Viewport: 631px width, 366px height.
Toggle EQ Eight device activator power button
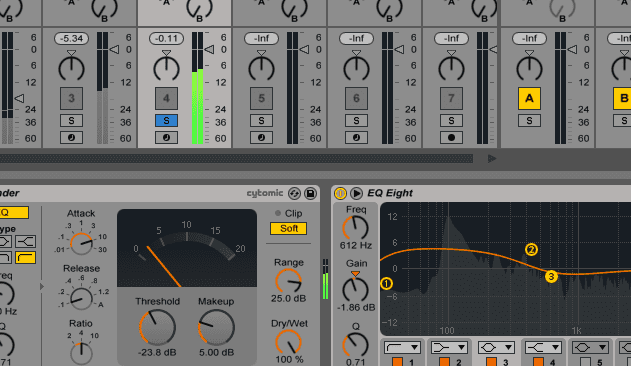click(340, 194)
